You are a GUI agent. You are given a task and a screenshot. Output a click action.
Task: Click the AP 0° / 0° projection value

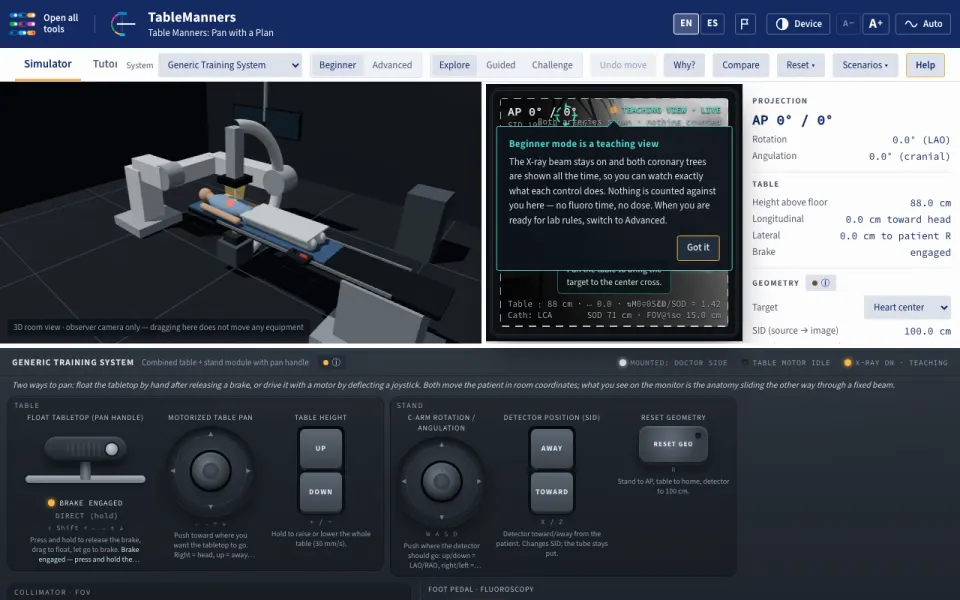792,120
